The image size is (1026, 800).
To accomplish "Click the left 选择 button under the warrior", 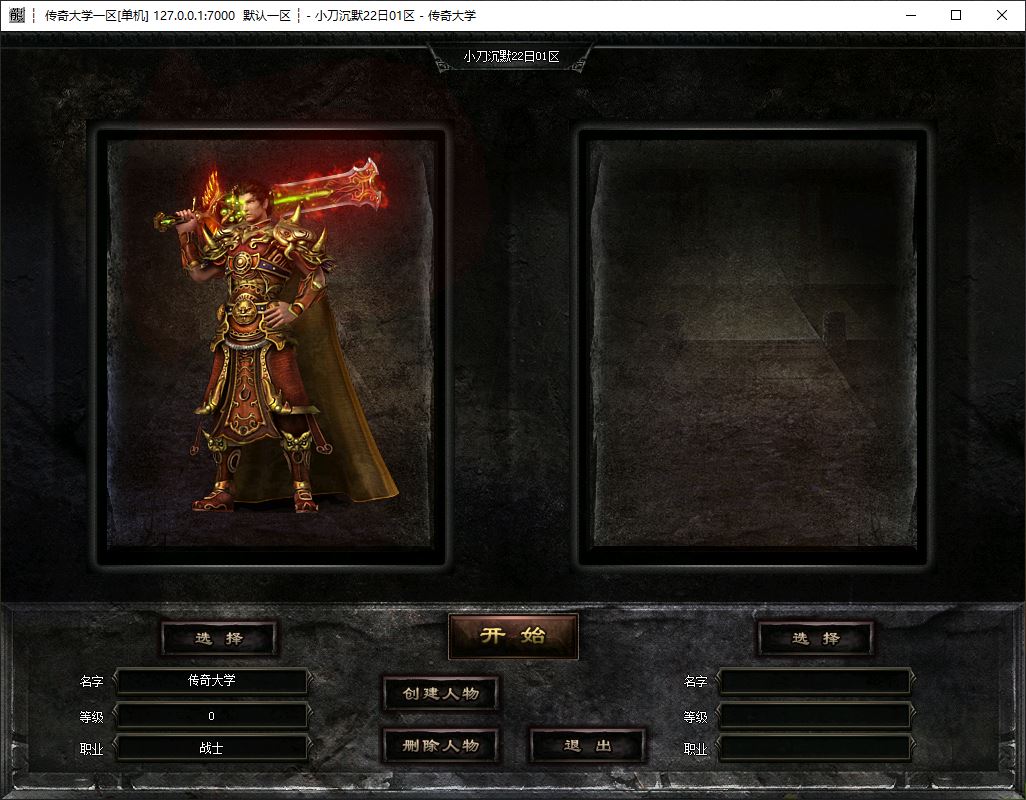I will 219,638.
